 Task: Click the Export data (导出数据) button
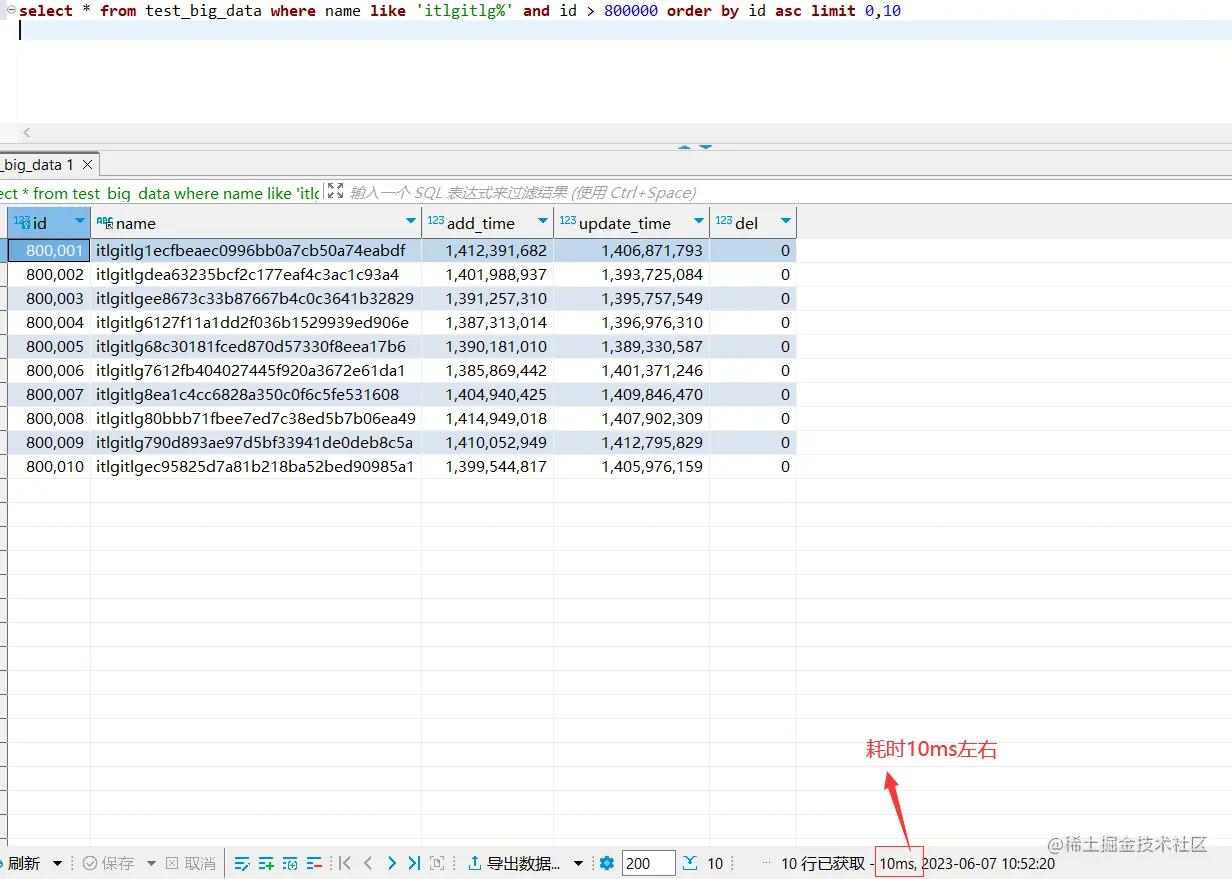515,864
